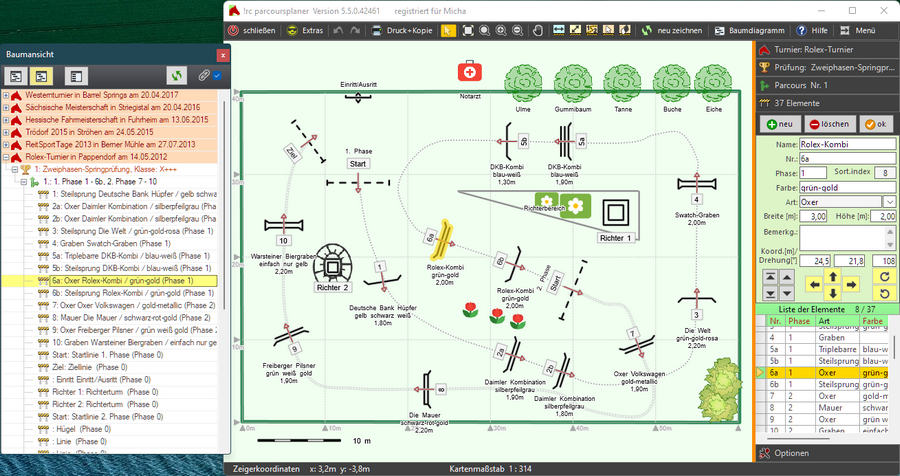The height and width of the screenshot is (476, 900).
Task: Click the yellow move-up arrow button
Action: point(833,277)
